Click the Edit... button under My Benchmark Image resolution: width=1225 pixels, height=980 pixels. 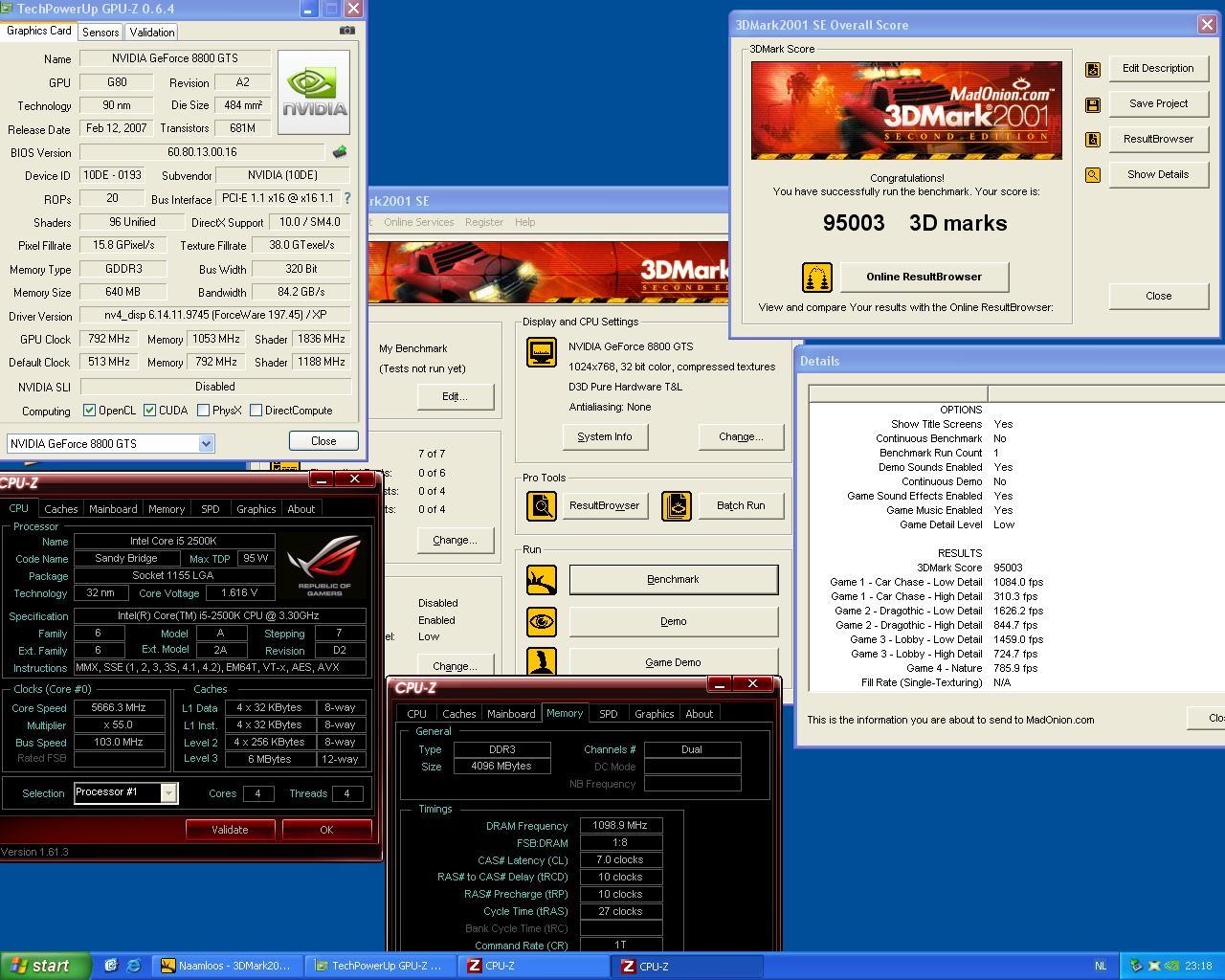(x=455, y=396)
